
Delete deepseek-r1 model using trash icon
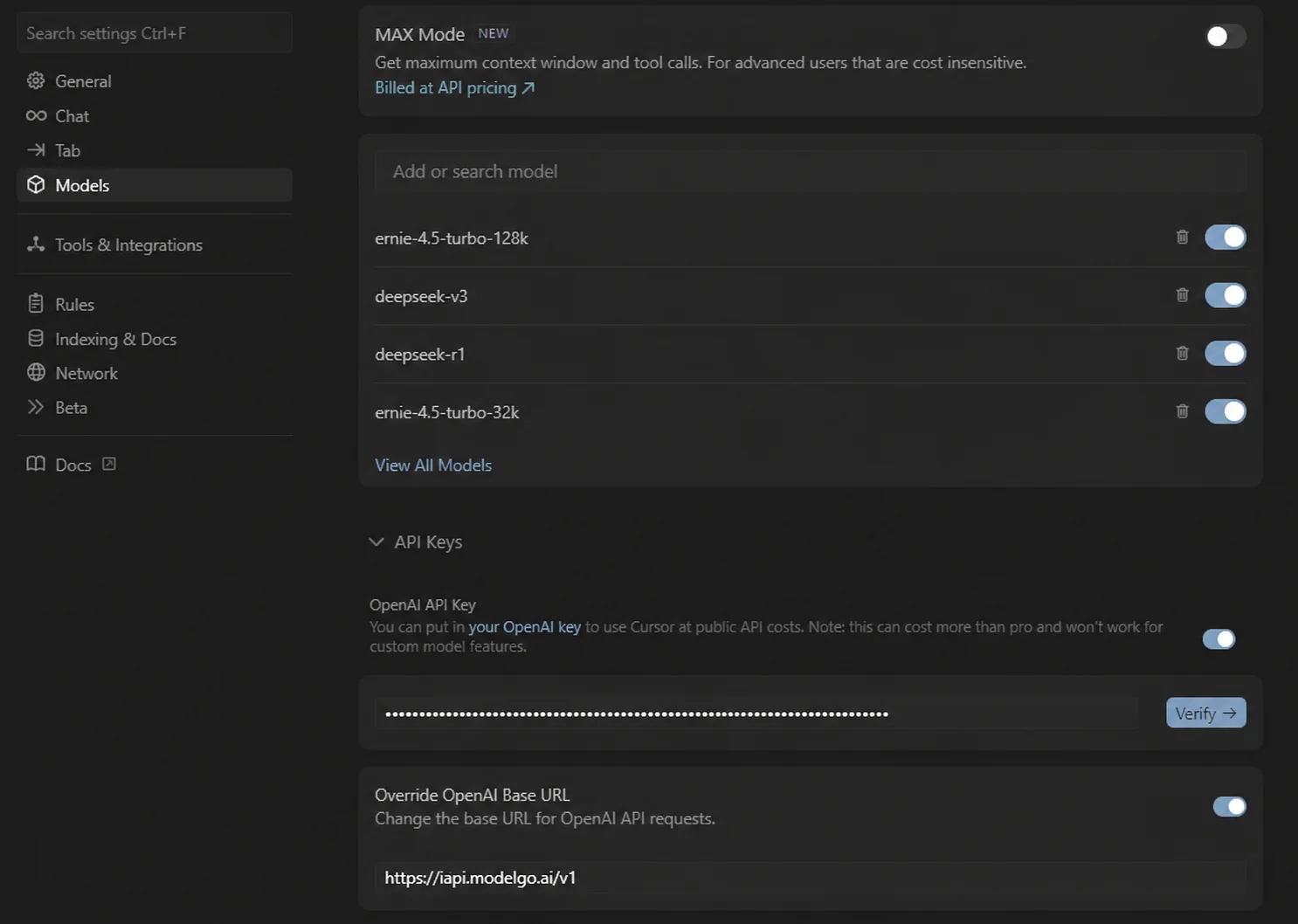(x=1182, y=353)
